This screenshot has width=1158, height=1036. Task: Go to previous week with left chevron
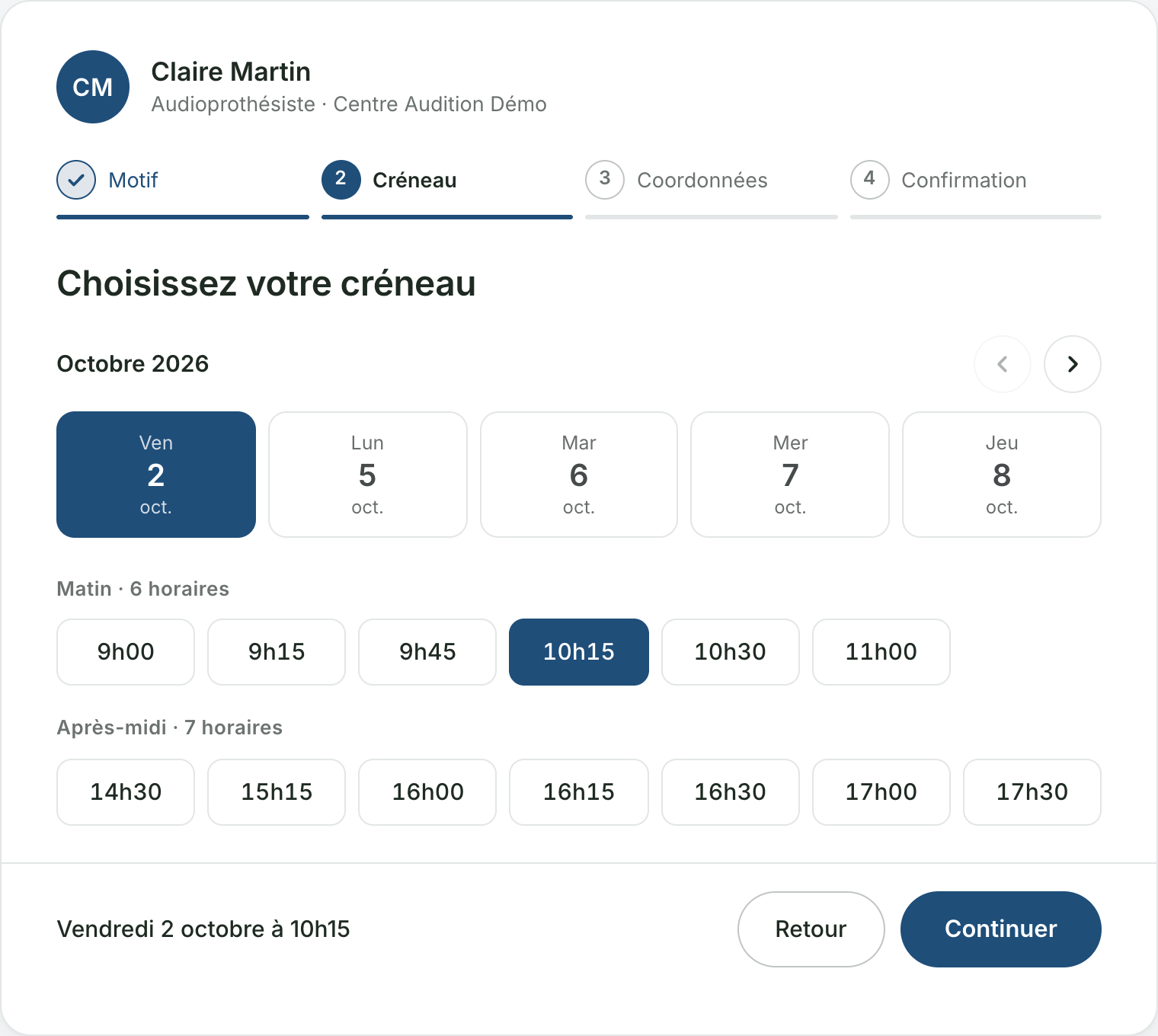coord(1003,364)
